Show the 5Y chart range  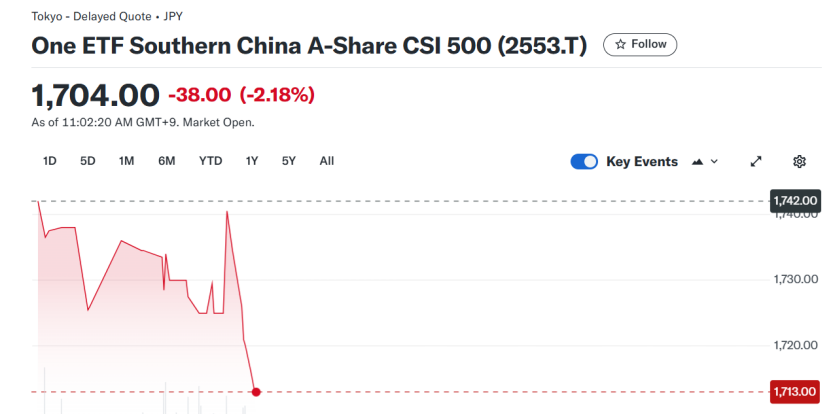point(289,161)
